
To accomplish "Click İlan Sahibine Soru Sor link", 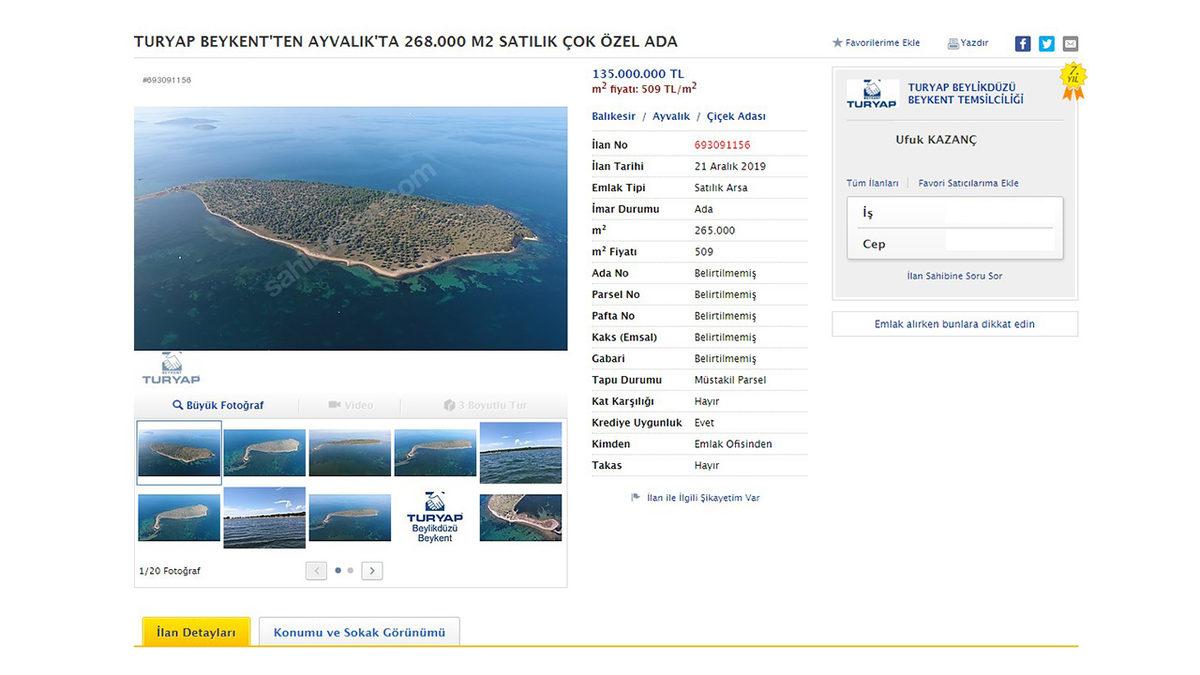I will (954, 276).
